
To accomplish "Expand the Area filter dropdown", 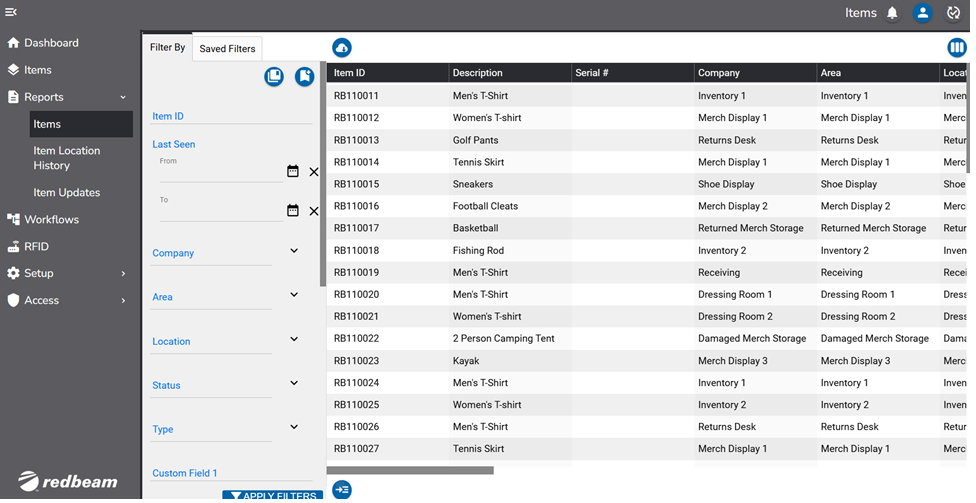I will (x=294, y=295).
